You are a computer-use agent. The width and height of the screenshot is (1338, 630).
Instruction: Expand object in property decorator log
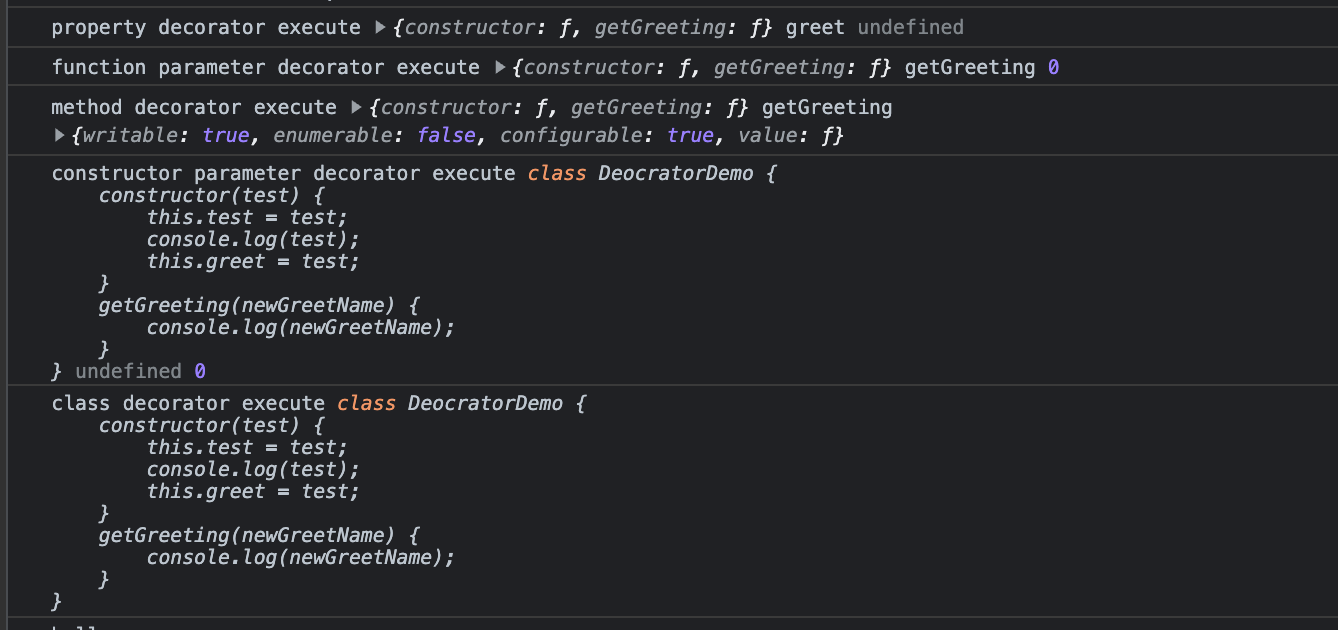(380, 28)
